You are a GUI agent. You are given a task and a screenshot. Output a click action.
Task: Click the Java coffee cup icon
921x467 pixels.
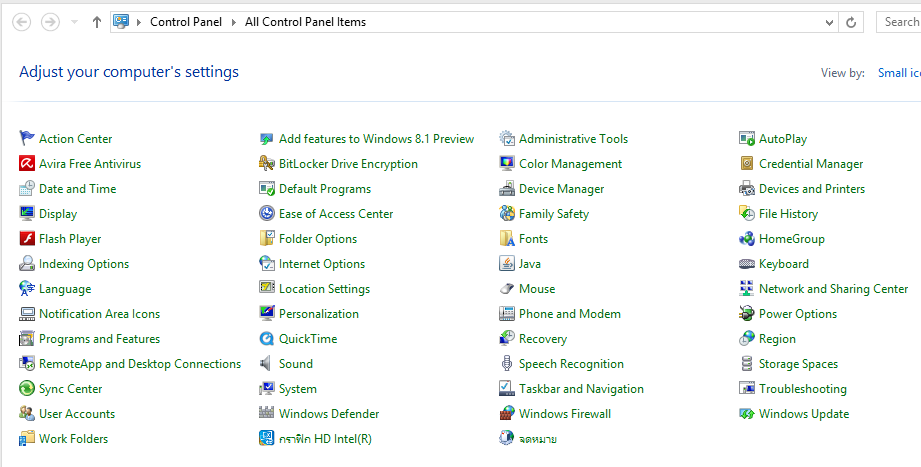click(x=507, y=264)
